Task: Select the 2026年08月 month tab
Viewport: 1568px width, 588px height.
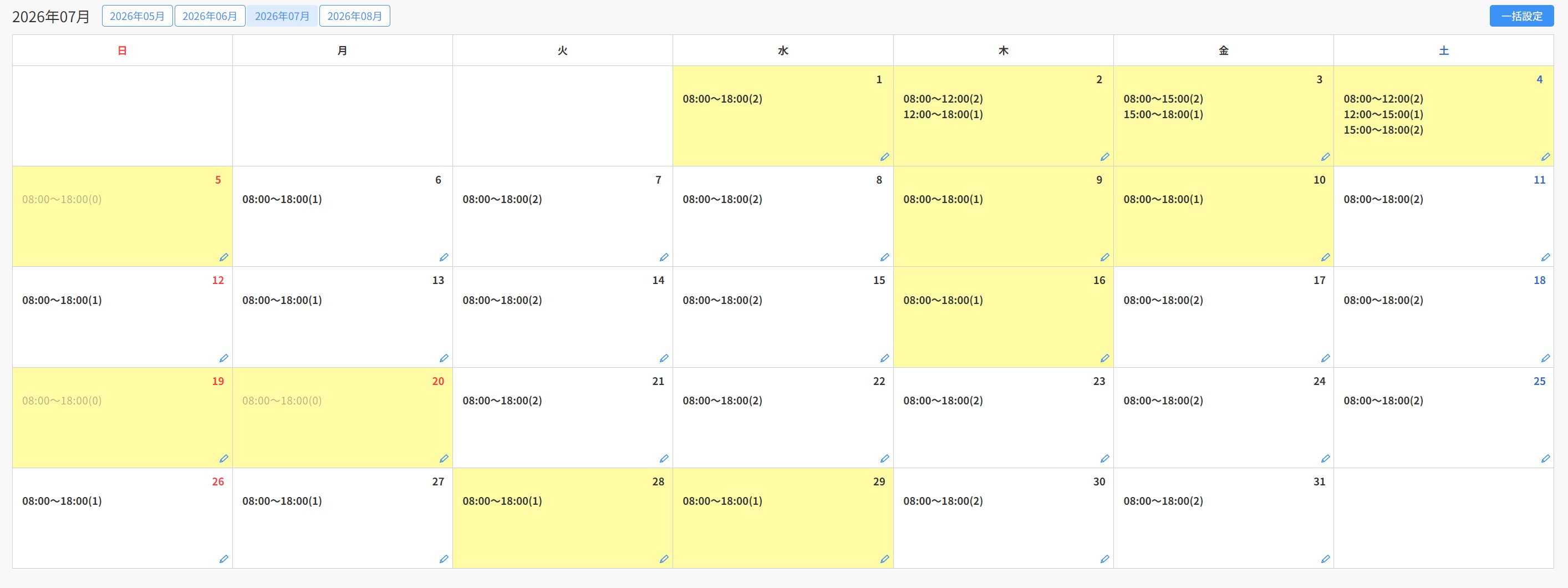Action: [354, 16]
